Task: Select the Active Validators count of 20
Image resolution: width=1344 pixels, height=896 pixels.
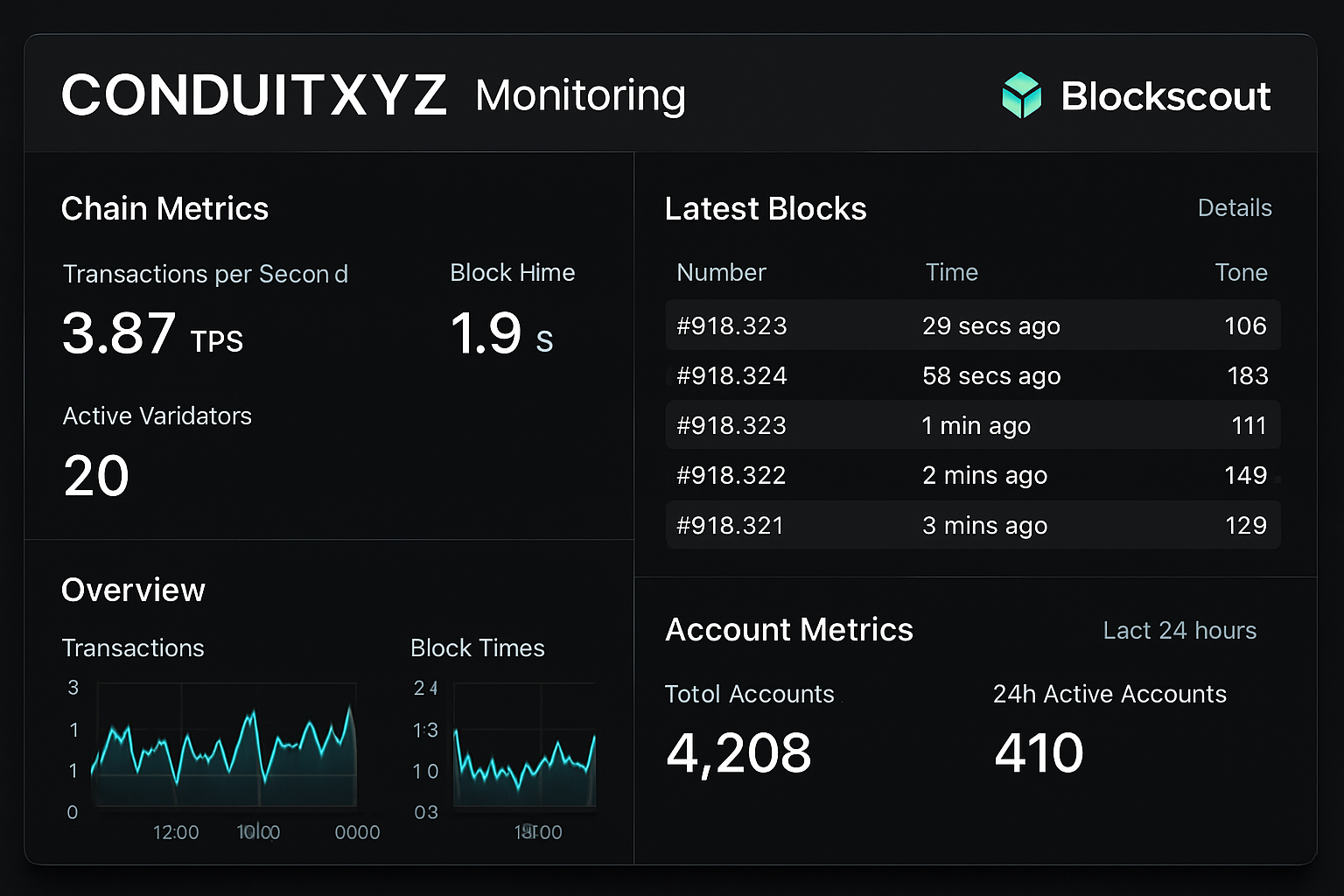Action: click(x=96, y=475)
